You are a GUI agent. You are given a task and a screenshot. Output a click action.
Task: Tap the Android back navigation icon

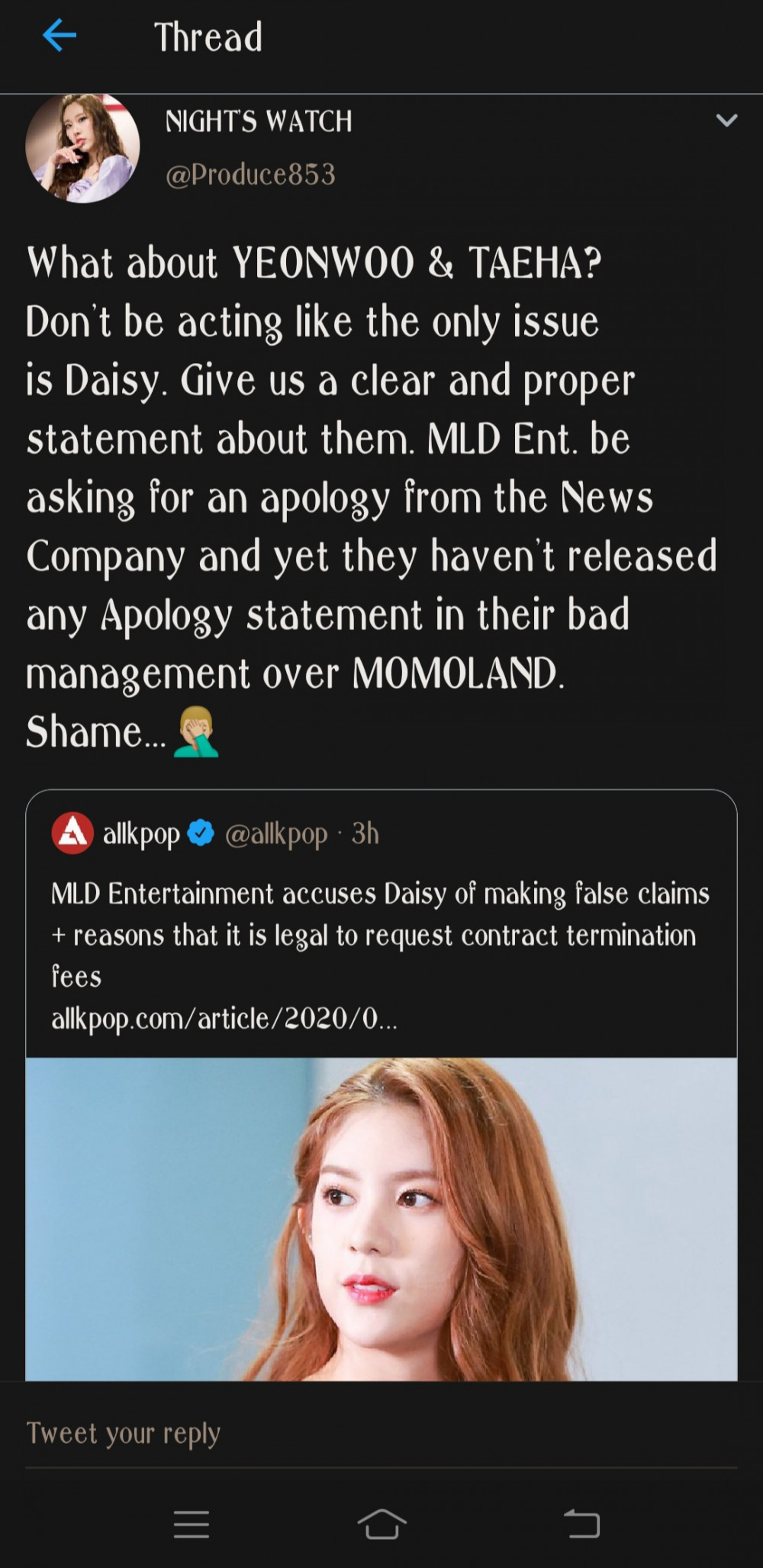[581, 1524]
